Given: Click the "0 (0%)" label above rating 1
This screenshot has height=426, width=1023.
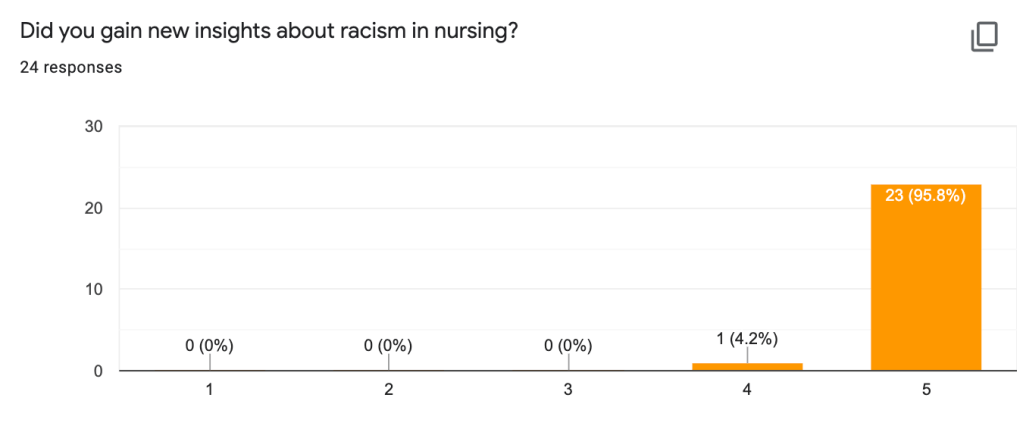Looking at the screenshot, I should click(209, 346).
